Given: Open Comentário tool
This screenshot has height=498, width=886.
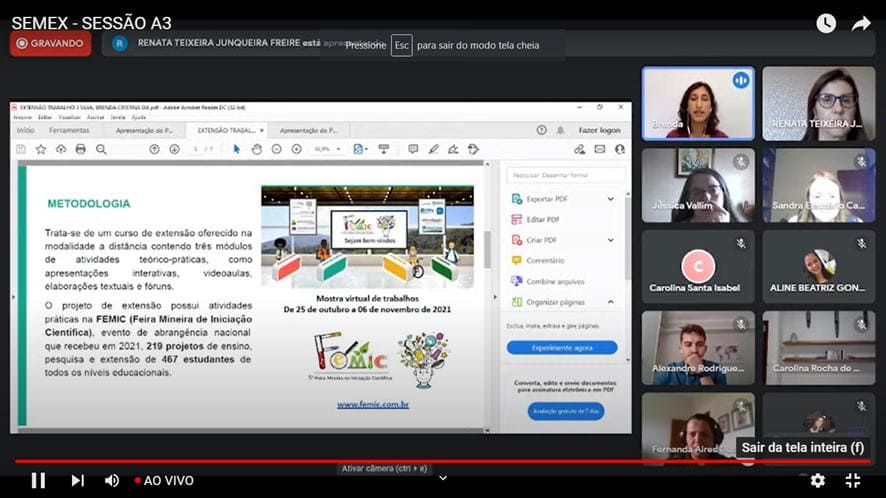Looking at the screenshot, I should (x=545, y=261).
